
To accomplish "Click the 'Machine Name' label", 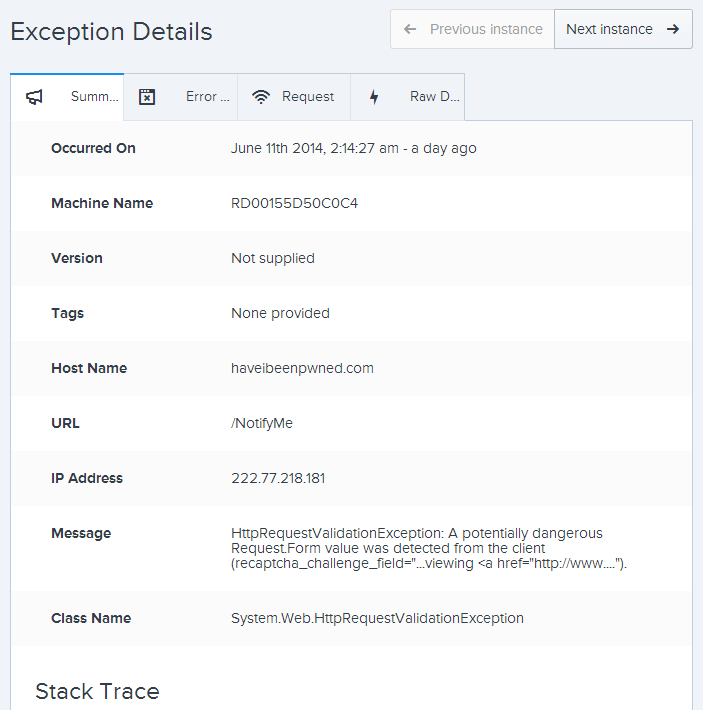I will click(x=102, y=203).
